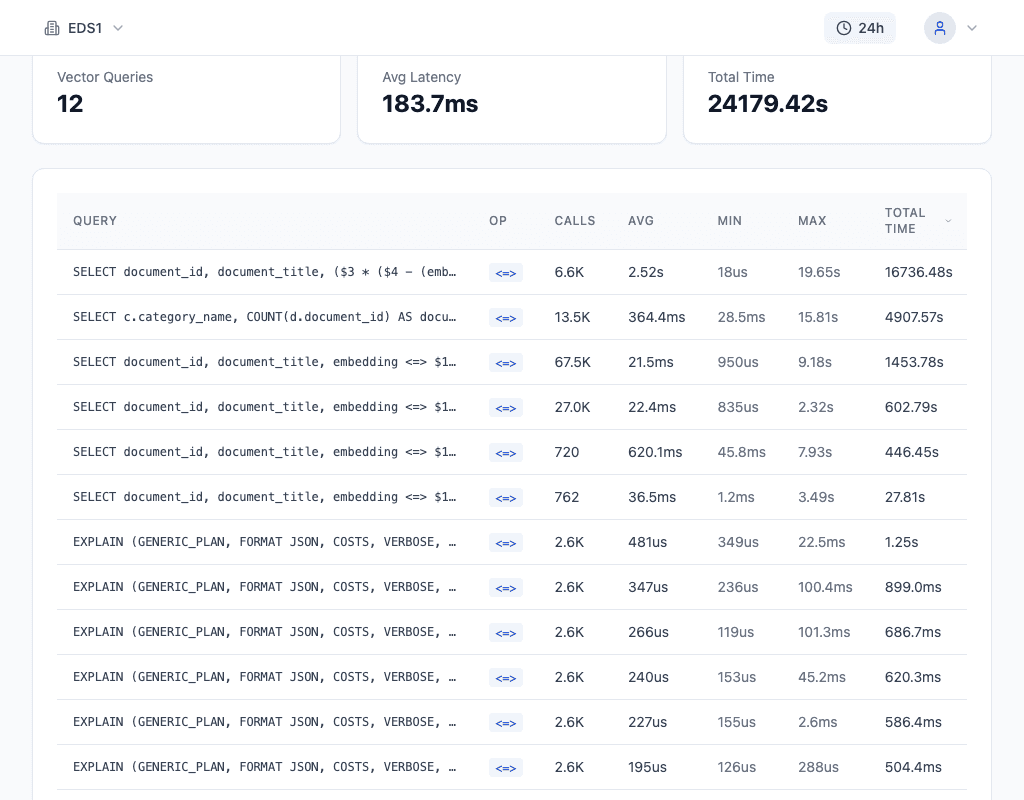1024x800 pixels.
Task: Sort table by Calls column header
Action: [x=574, y=221]
